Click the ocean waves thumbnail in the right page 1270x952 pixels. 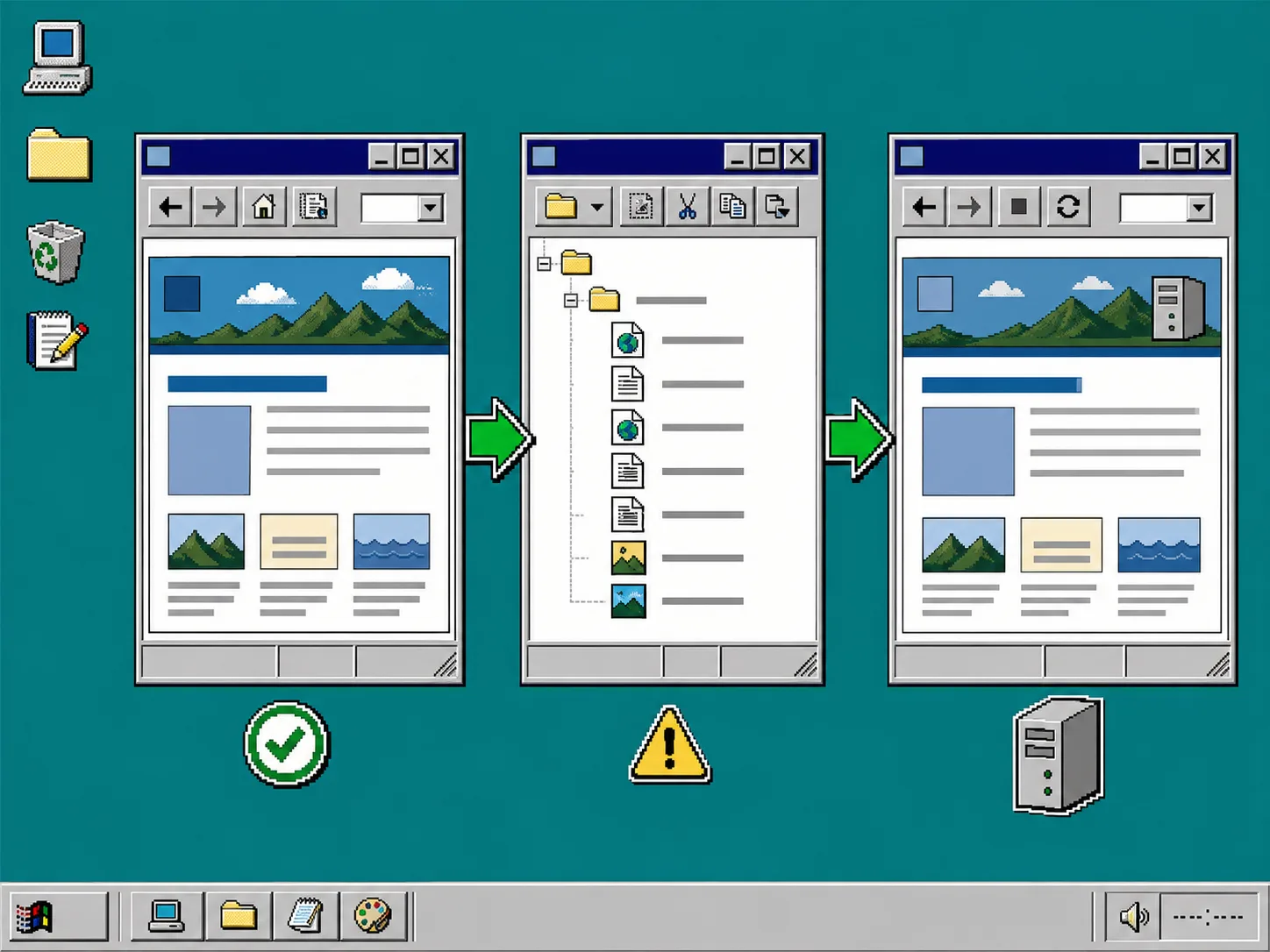pyautogui.click(x=1159, y=545)
